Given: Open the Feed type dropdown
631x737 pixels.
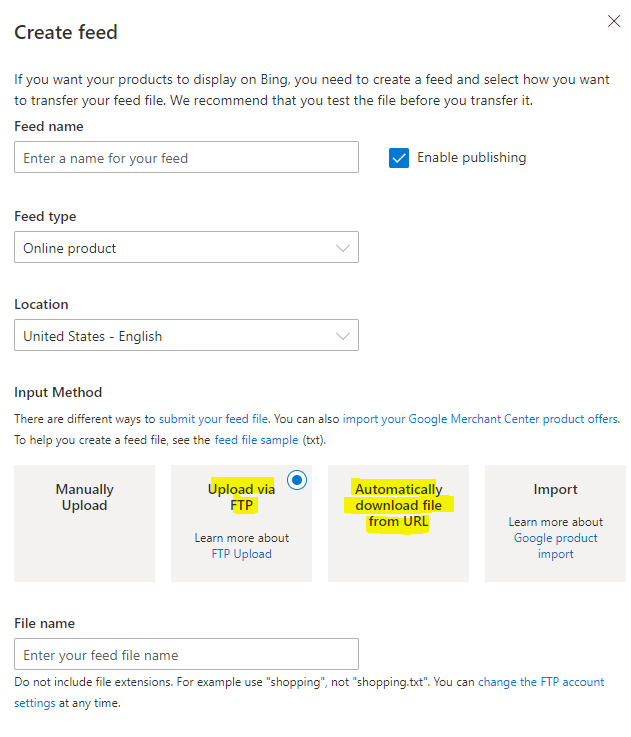Looking at the screenshot, I should 186,248.
